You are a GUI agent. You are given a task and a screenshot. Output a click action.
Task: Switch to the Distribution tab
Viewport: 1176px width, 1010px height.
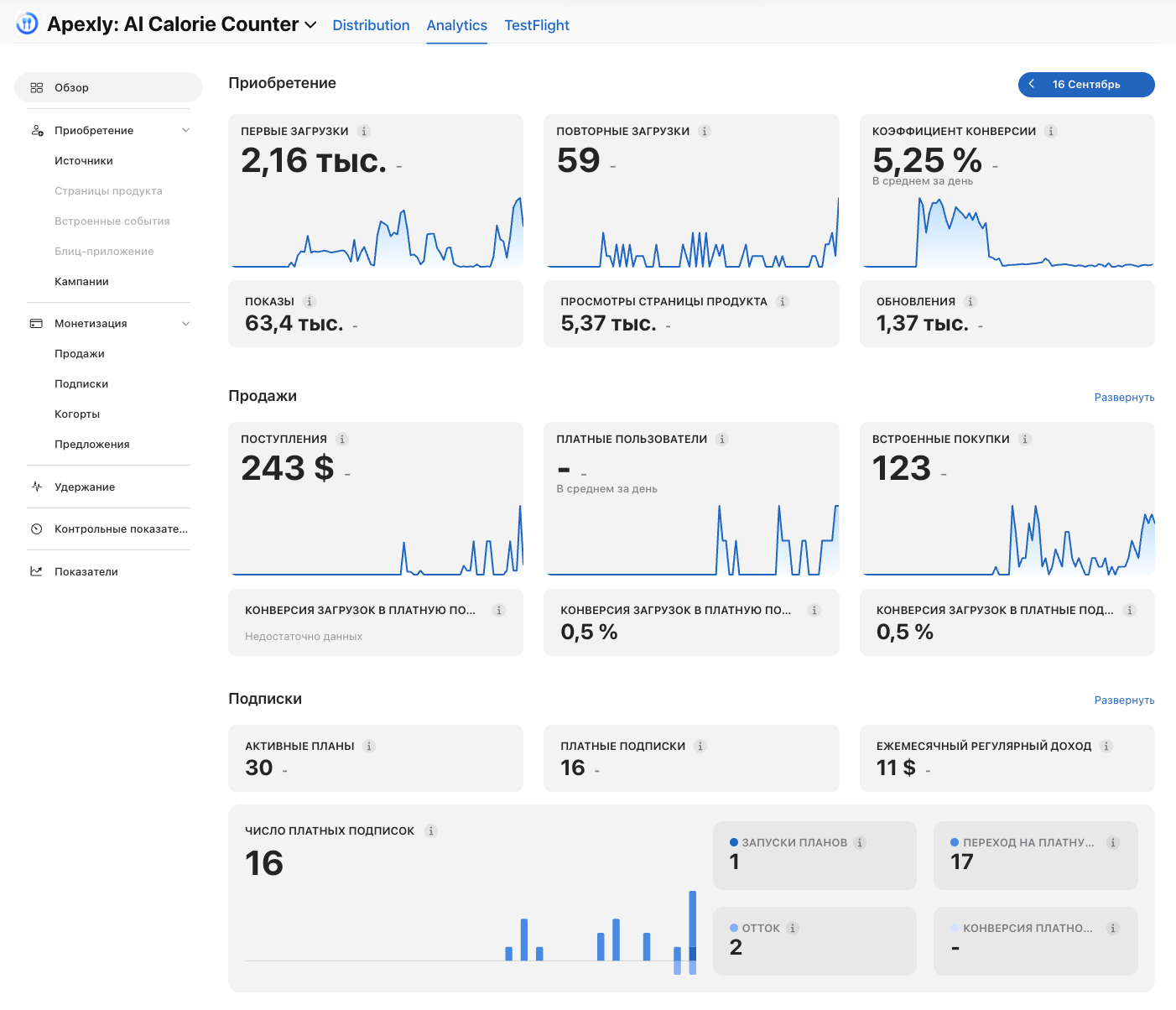point(371,25)
